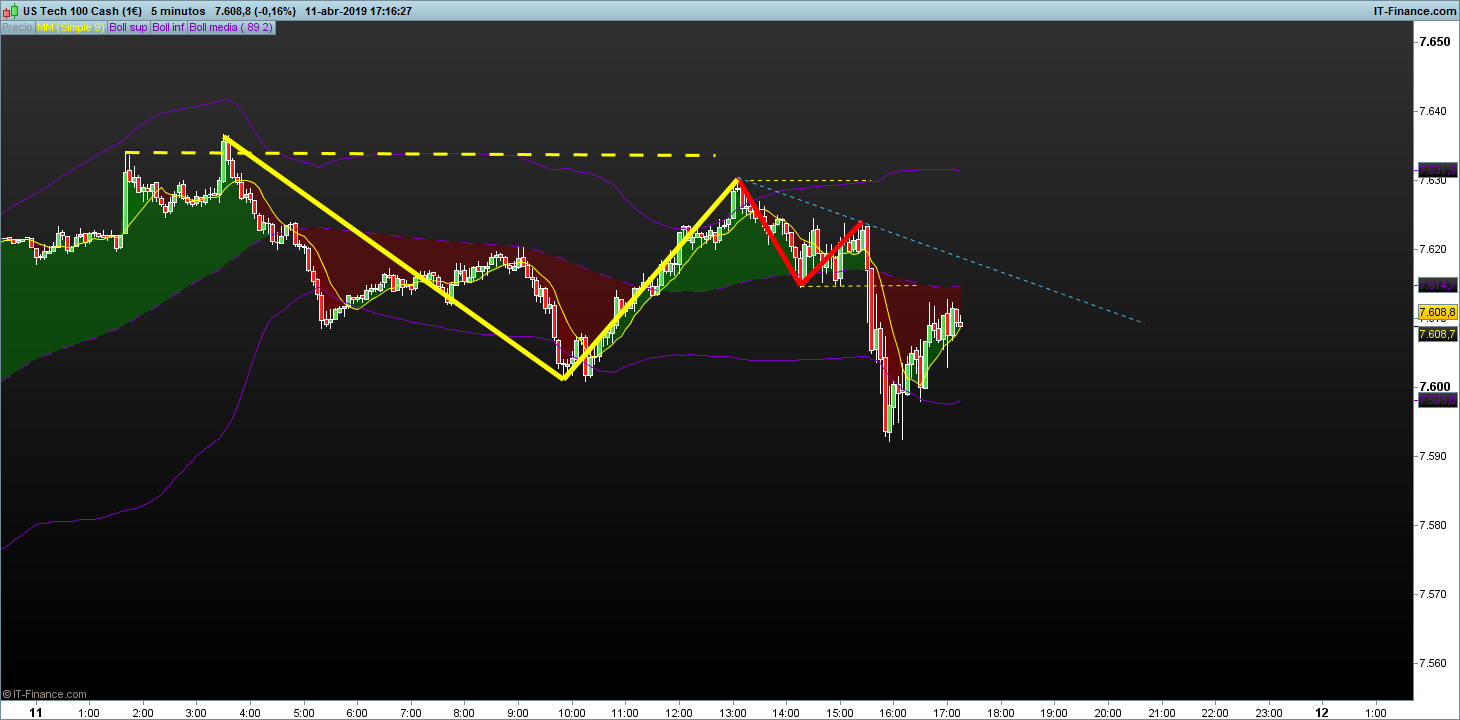Click the purple 7.631,5 Bollinger upper price tag
This screenshot has height=720, width=1460.
(1437, 170)
